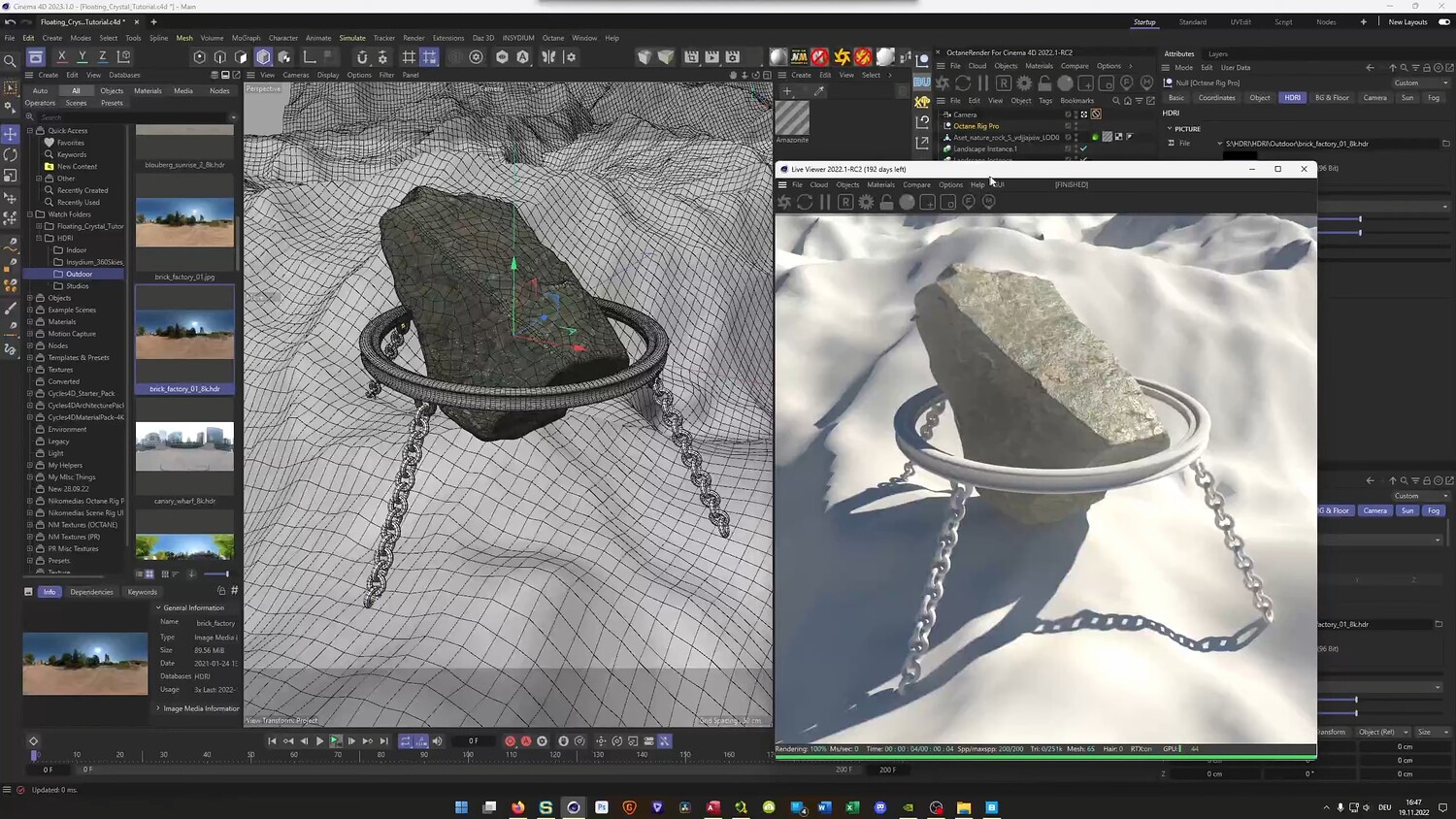Image resolution: width=1456 pixels, height=819 pixels.
Task: Switch to the HDRI tab in Attributes
Action: 1292,98
